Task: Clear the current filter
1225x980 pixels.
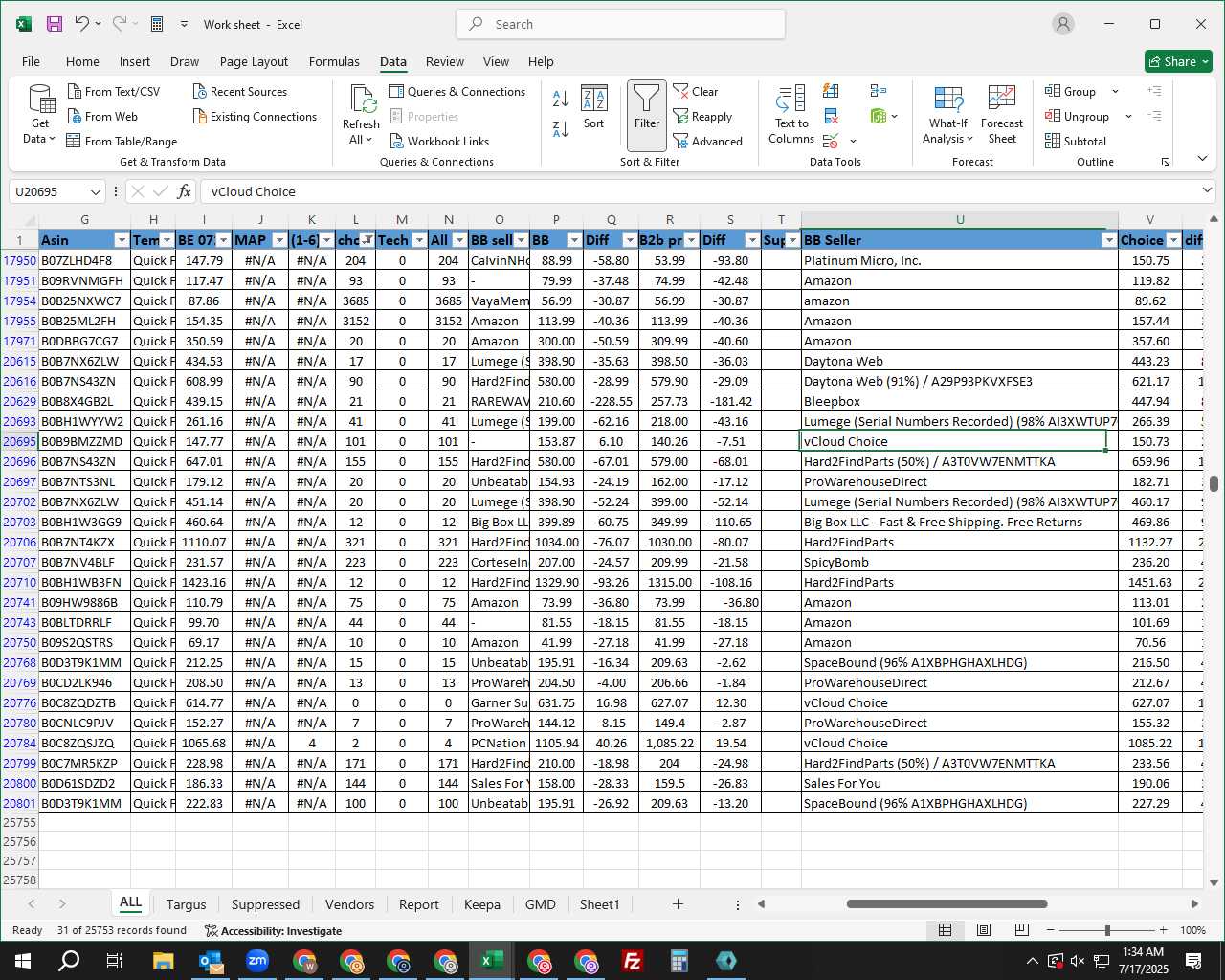Action: point(696,92)
